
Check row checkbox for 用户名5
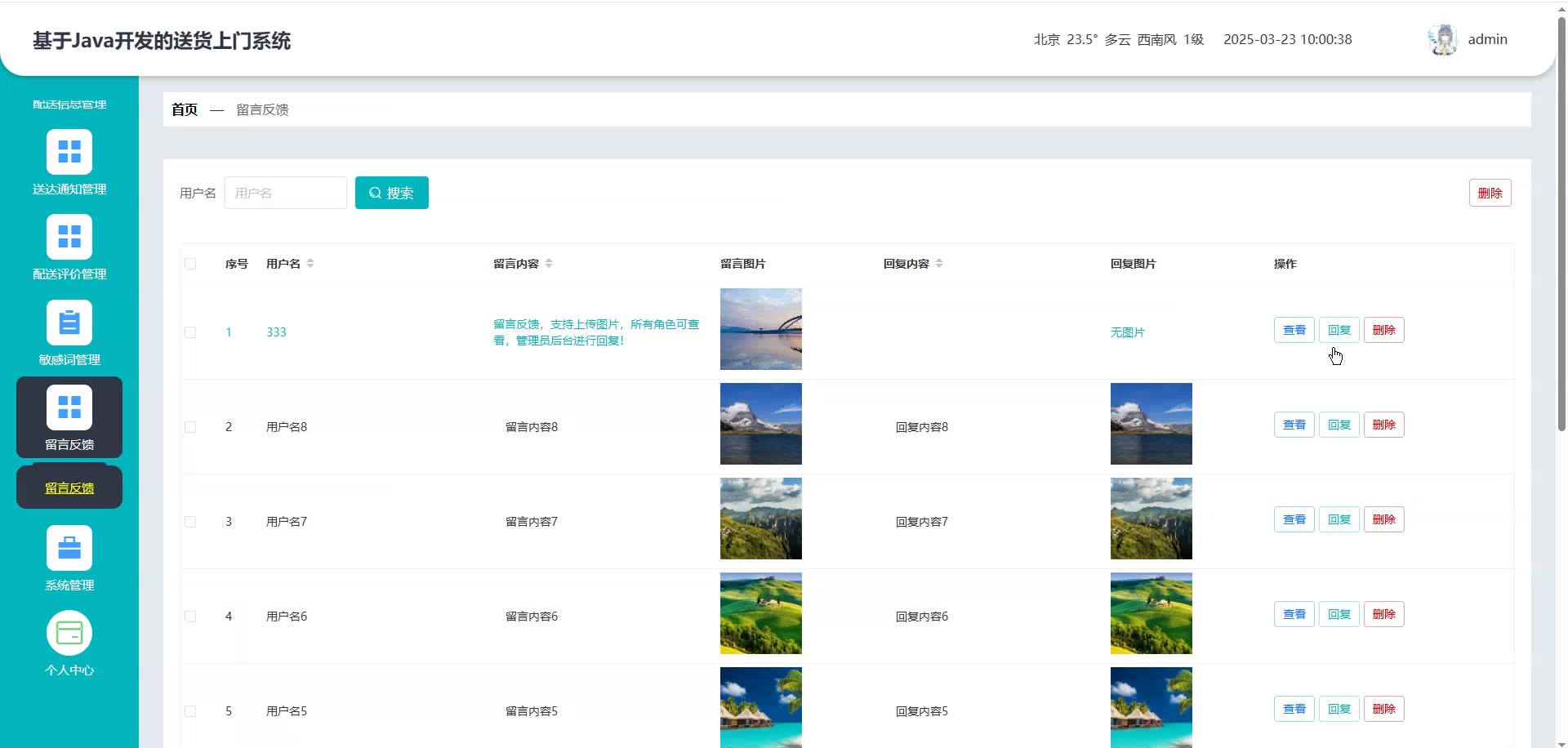190,711
